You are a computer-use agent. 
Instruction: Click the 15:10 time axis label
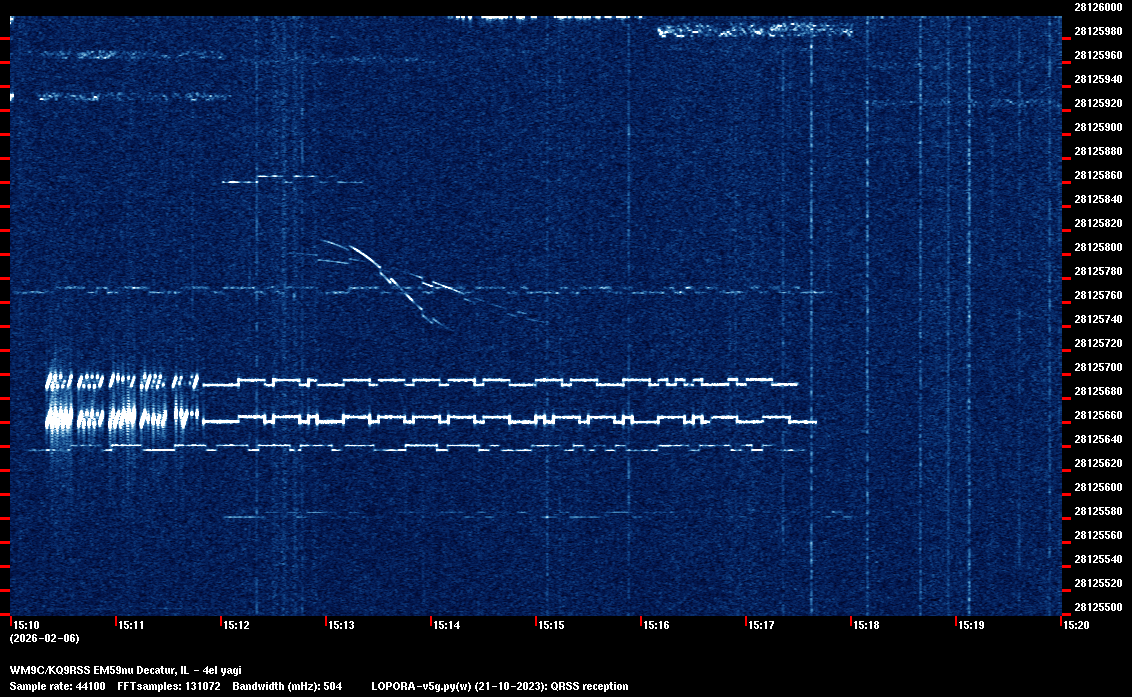[x=26, y=626]
